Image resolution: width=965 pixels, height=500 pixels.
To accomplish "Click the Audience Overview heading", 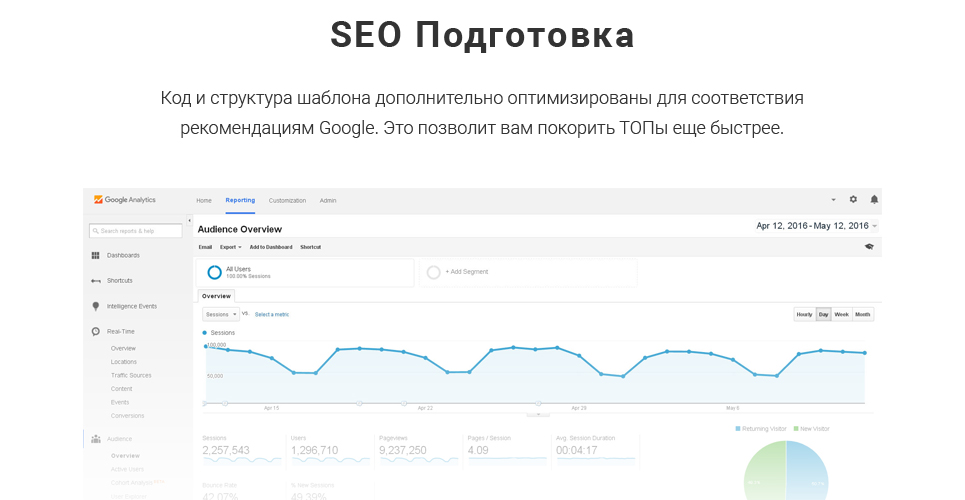I will 239,229.
